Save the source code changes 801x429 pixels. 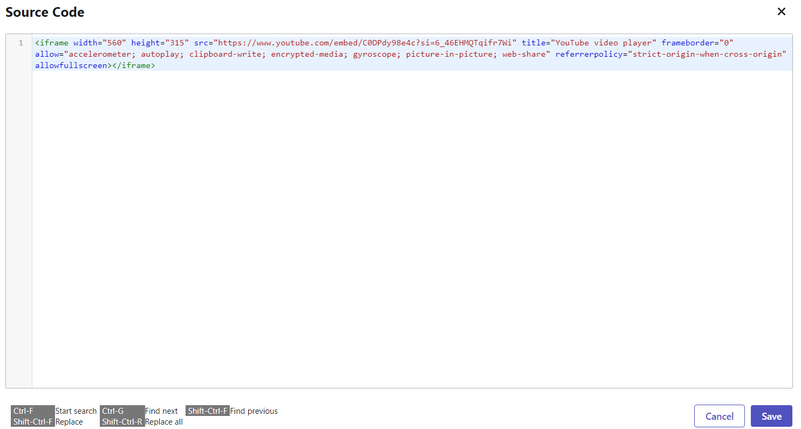[x=771, y=416]
